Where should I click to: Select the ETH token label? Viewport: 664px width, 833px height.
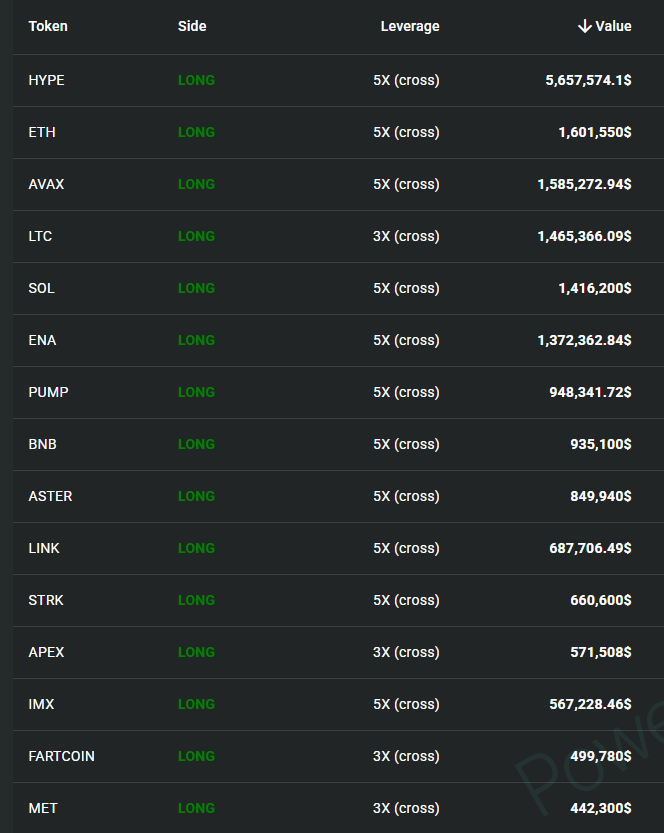(42, 132)
